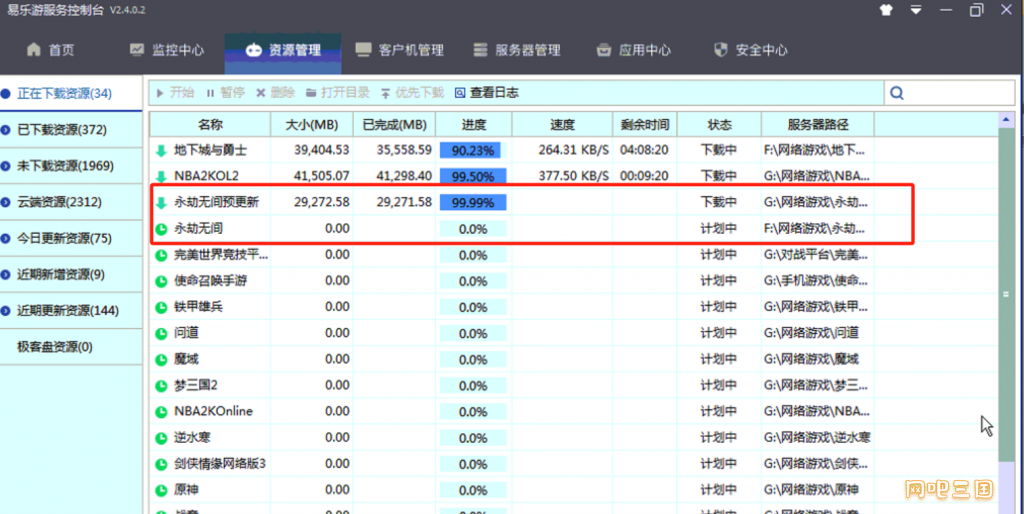
Task: Sort by 已完成(MB) column header
Action: click(x=394, y=124)
